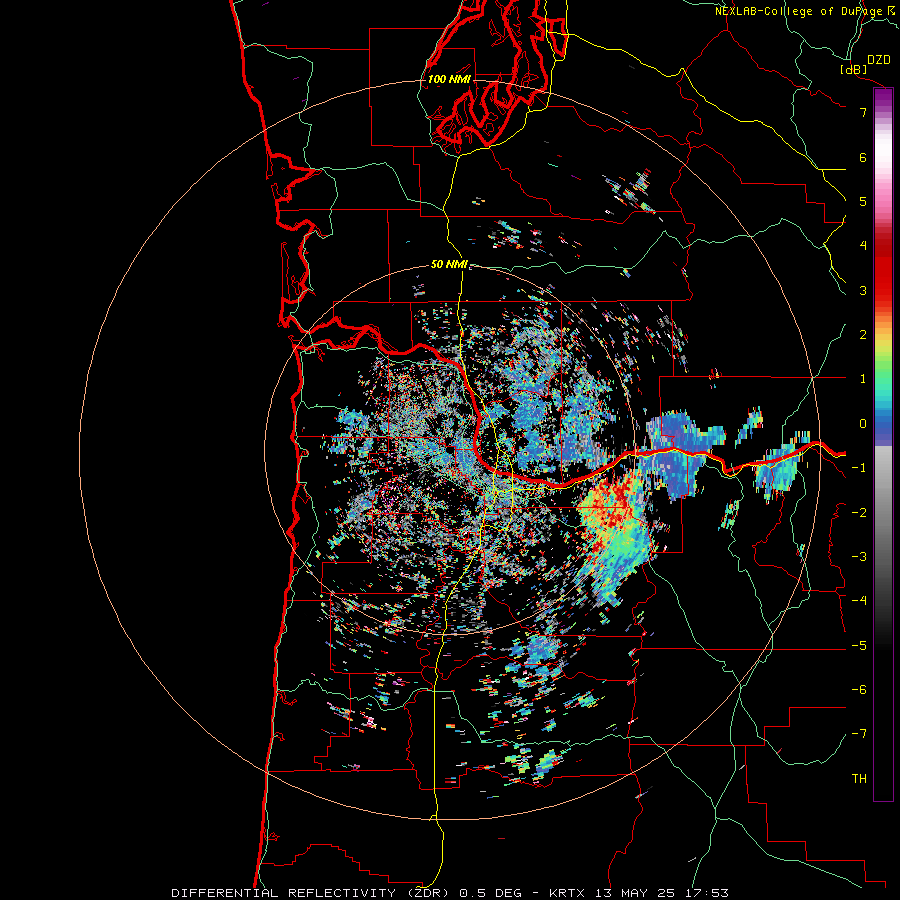Click the -7 value on the color scale
This screenshot has width=900, height=900.
coord(859,734)
